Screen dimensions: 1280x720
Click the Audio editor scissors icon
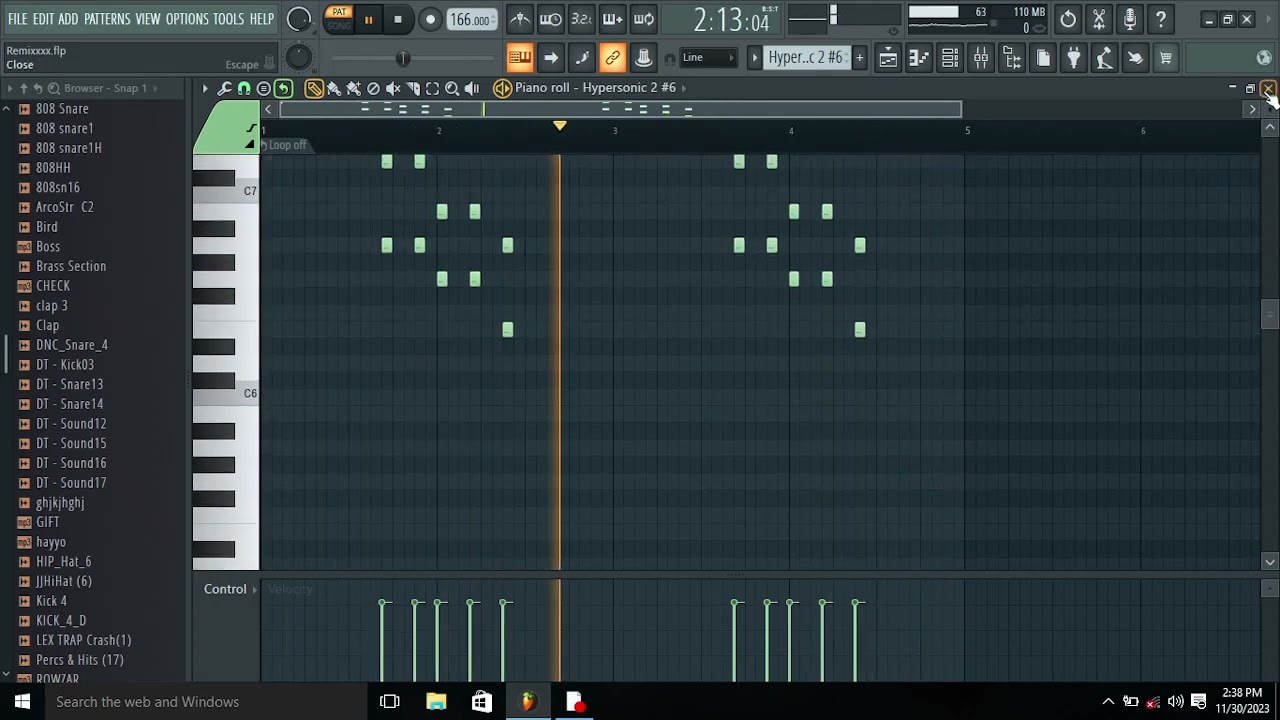click(1099, 19)
